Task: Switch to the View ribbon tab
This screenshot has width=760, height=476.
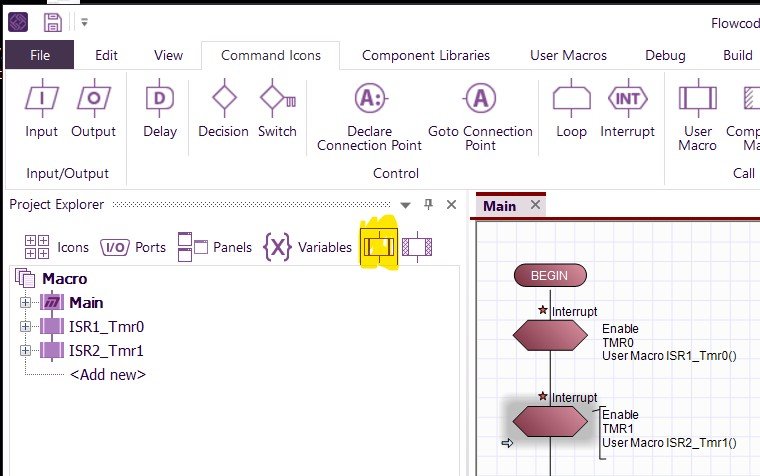Action: 168,55
